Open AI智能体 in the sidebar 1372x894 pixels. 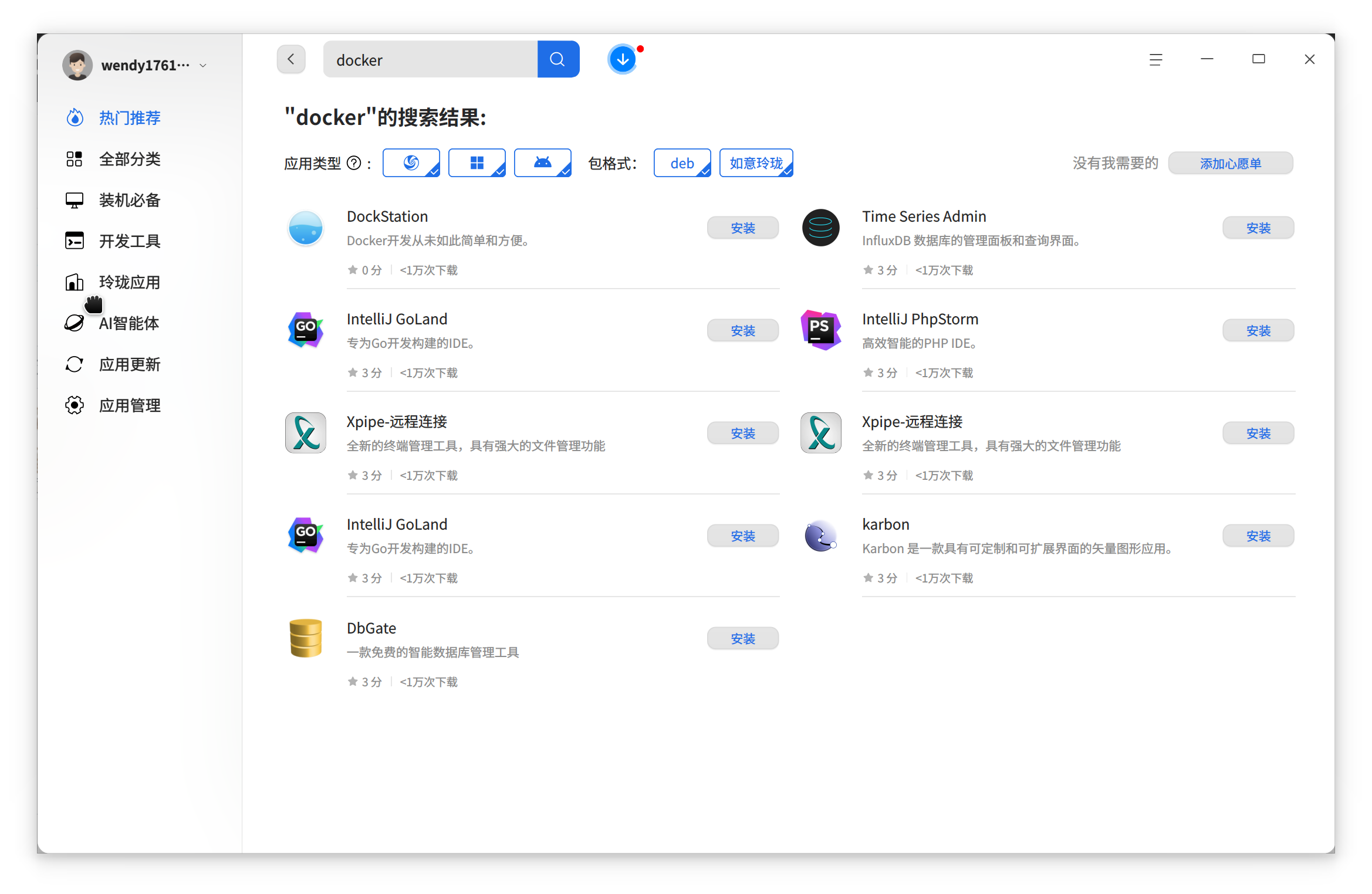130,323
